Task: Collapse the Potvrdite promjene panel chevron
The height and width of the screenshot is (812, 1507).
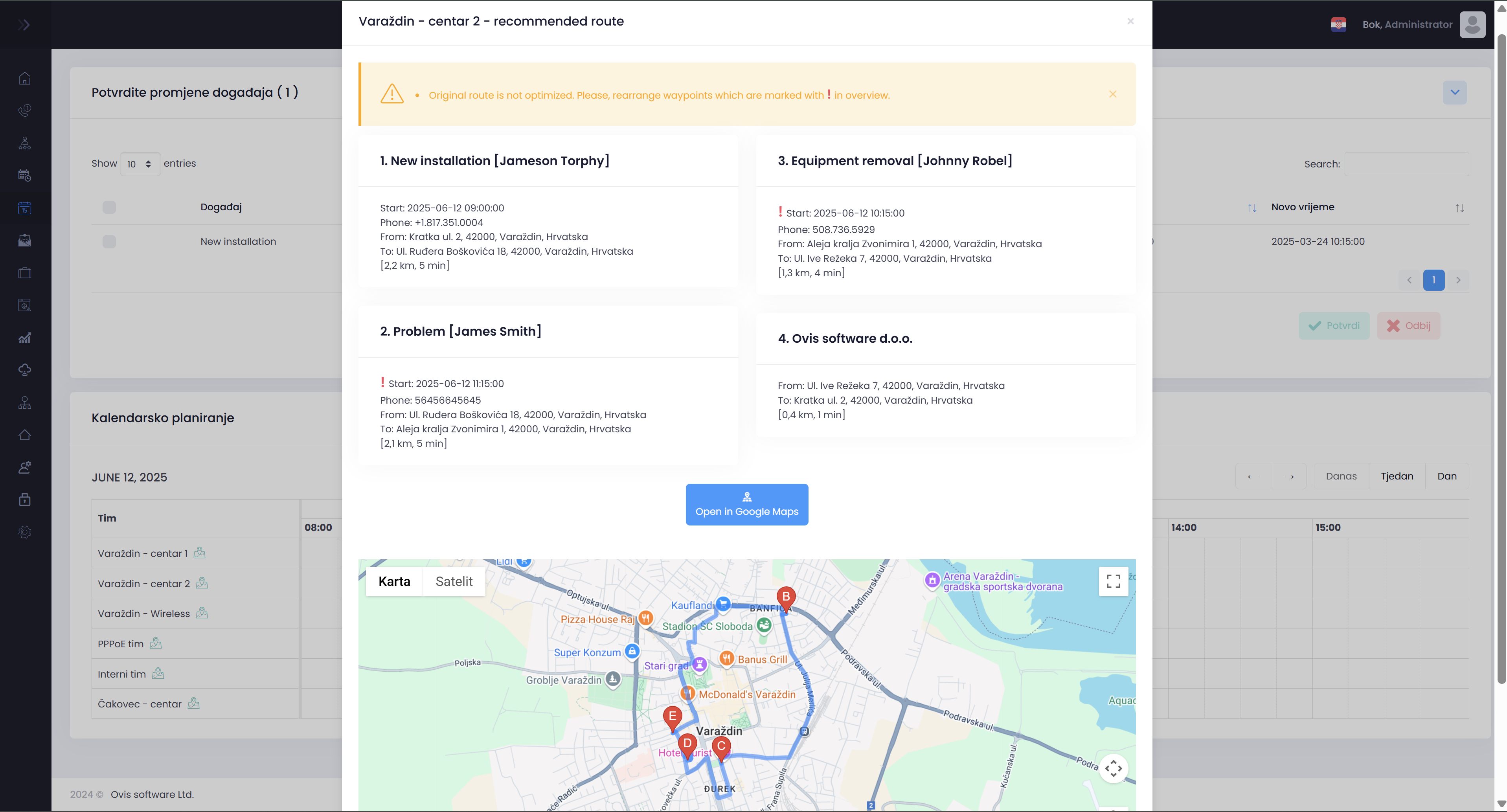Action: [x=1454, y=92]
